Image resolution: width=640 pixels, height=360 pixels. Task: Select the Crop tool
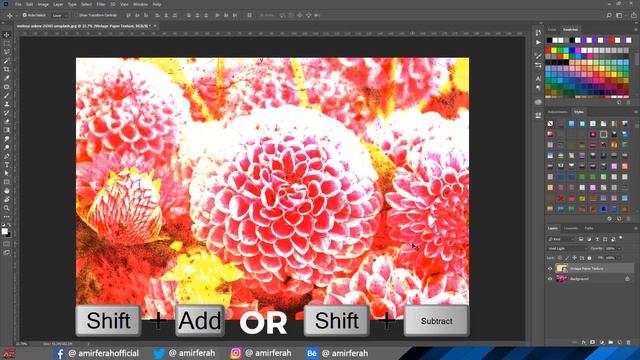[x=7, y=69]
